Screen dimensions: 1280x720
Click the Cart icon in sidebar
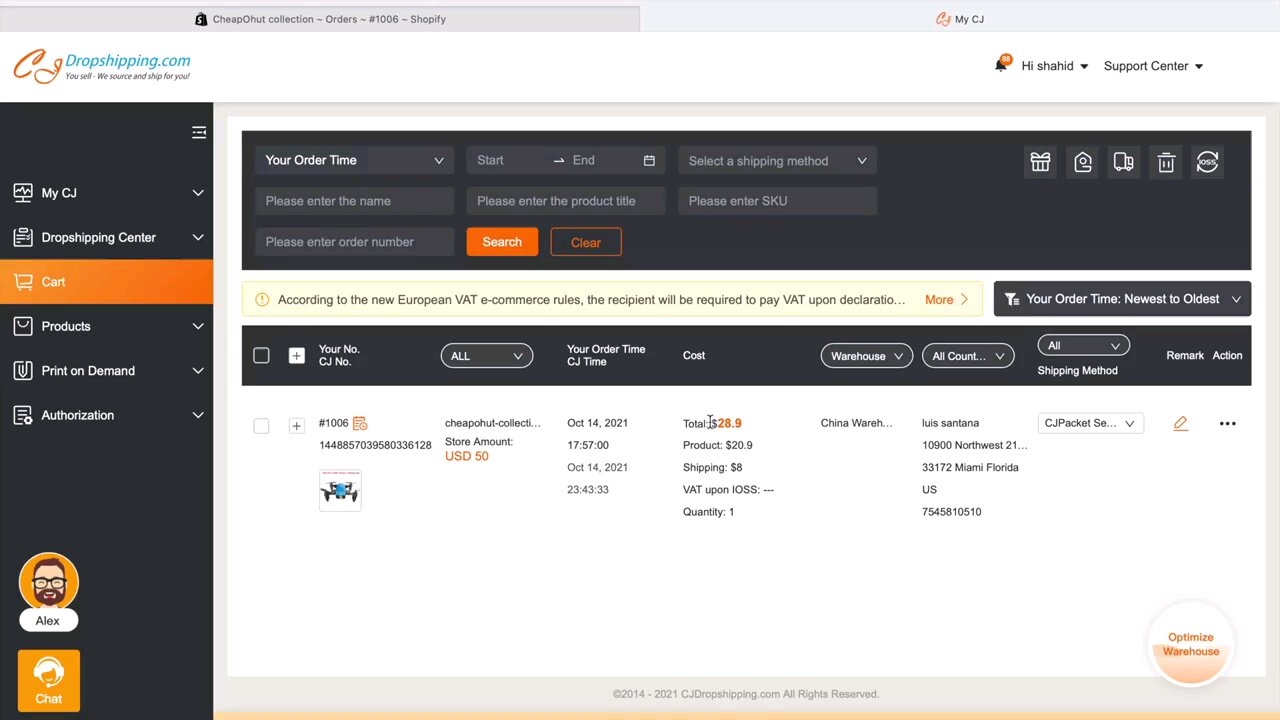click(23, 282)
